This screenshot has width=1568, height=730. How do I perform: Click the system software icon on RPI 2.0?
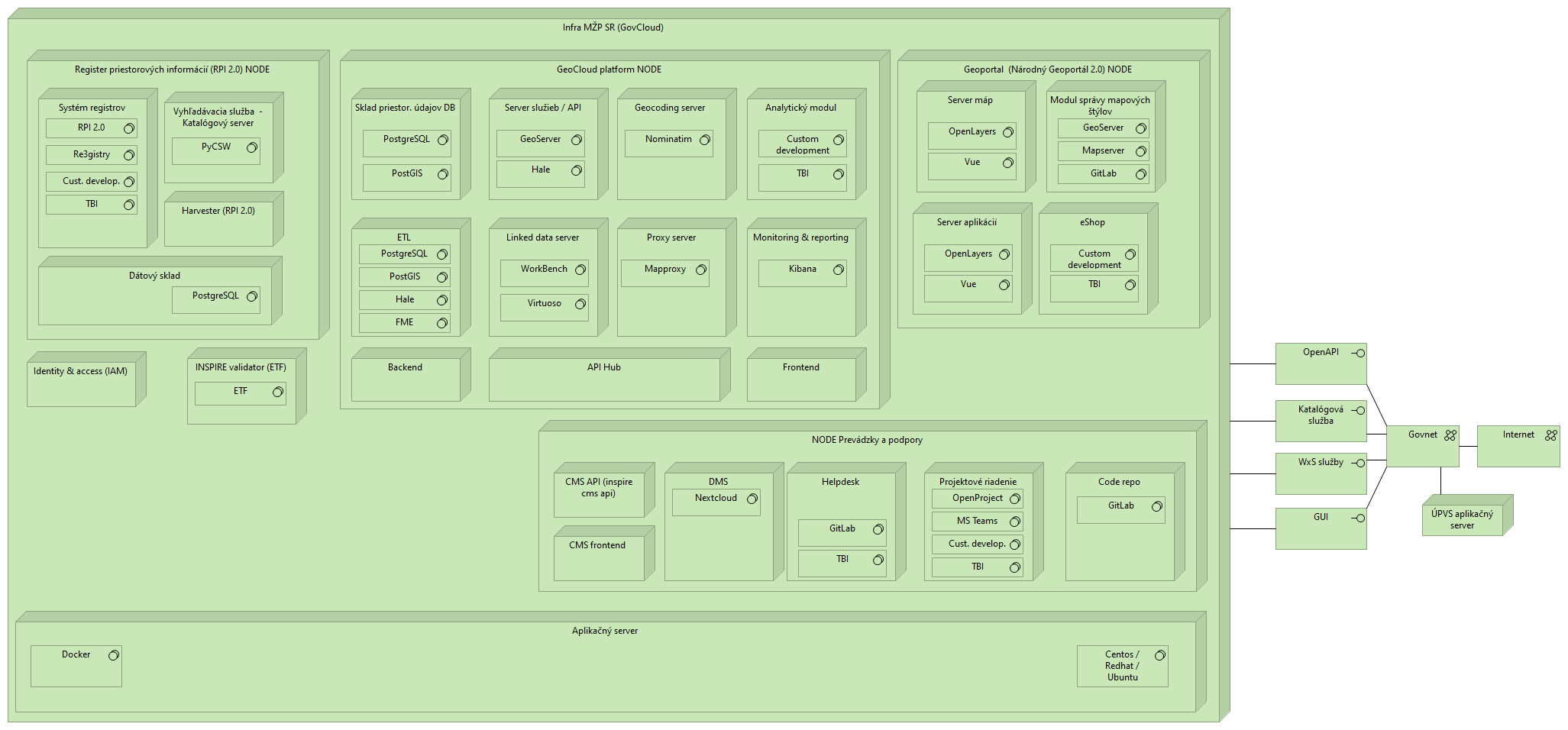(x=129, y=128)
